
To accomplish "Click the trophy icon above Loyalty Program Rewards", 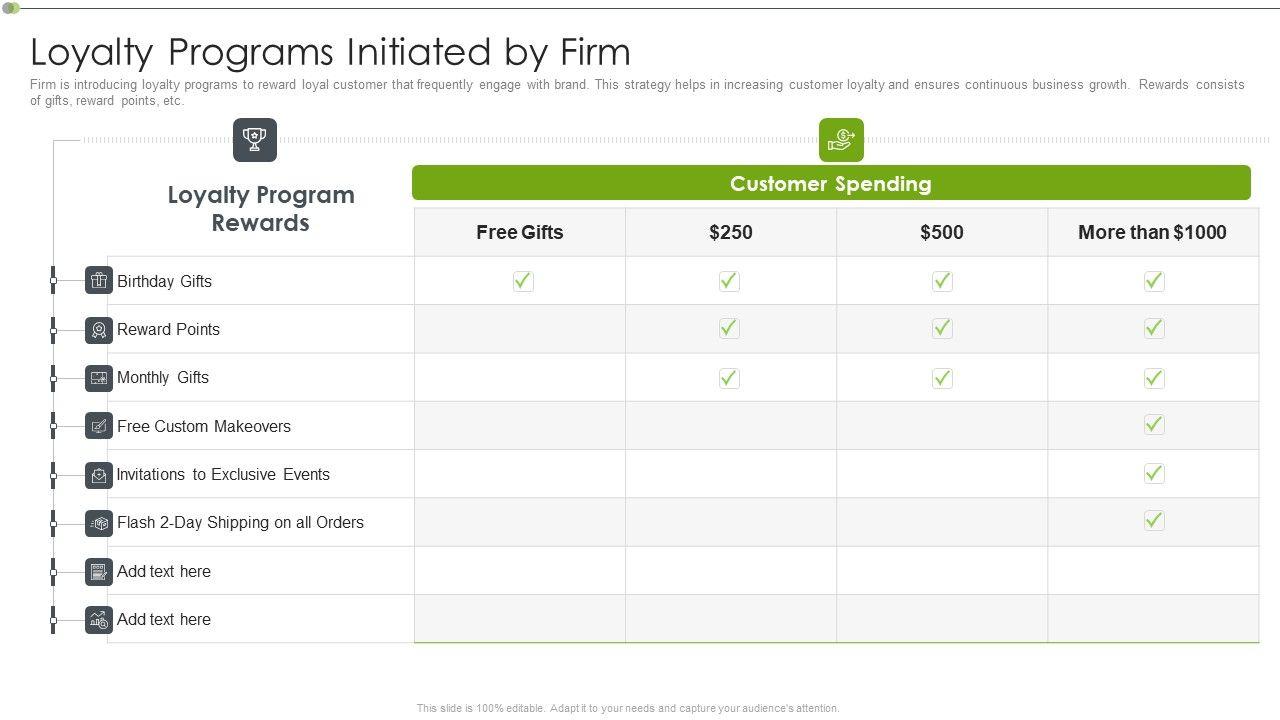I will 255,140.
